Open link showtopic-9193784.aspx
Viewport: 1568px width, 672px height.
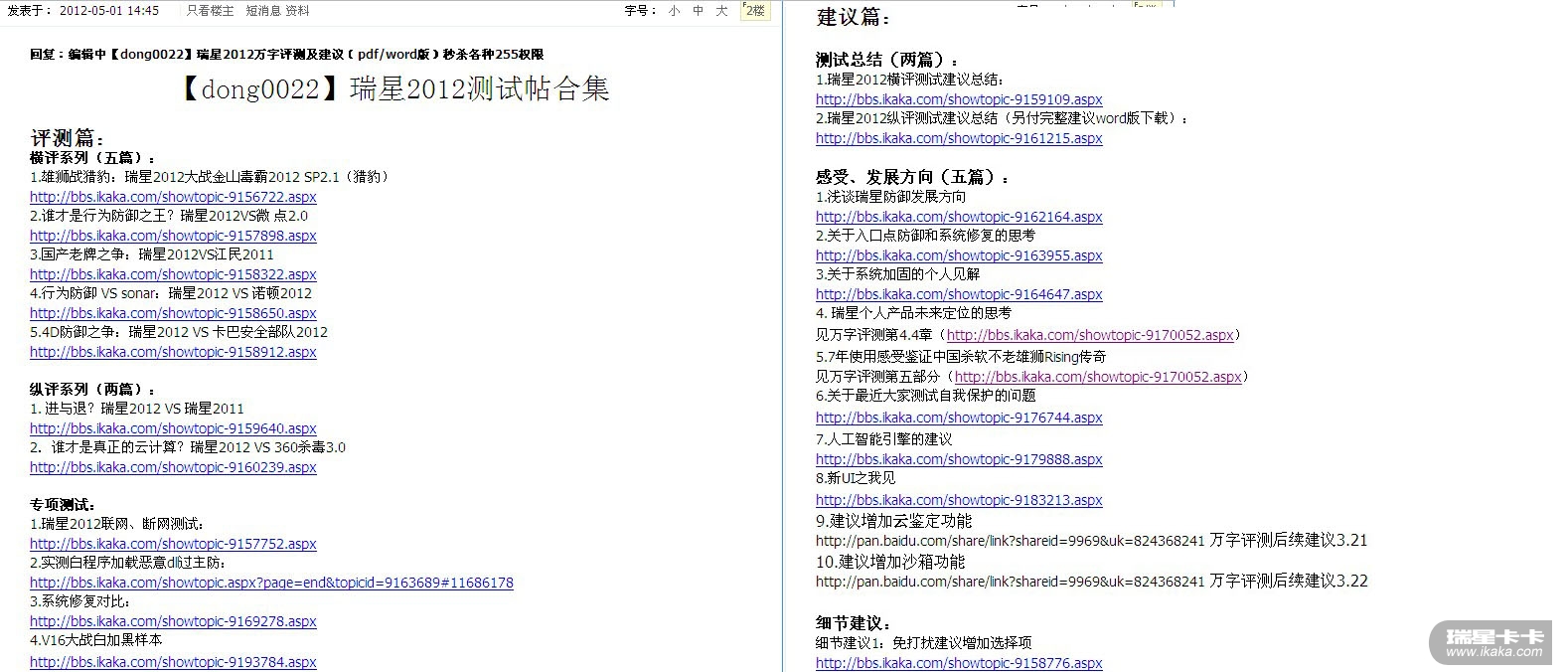click(173, 662)
